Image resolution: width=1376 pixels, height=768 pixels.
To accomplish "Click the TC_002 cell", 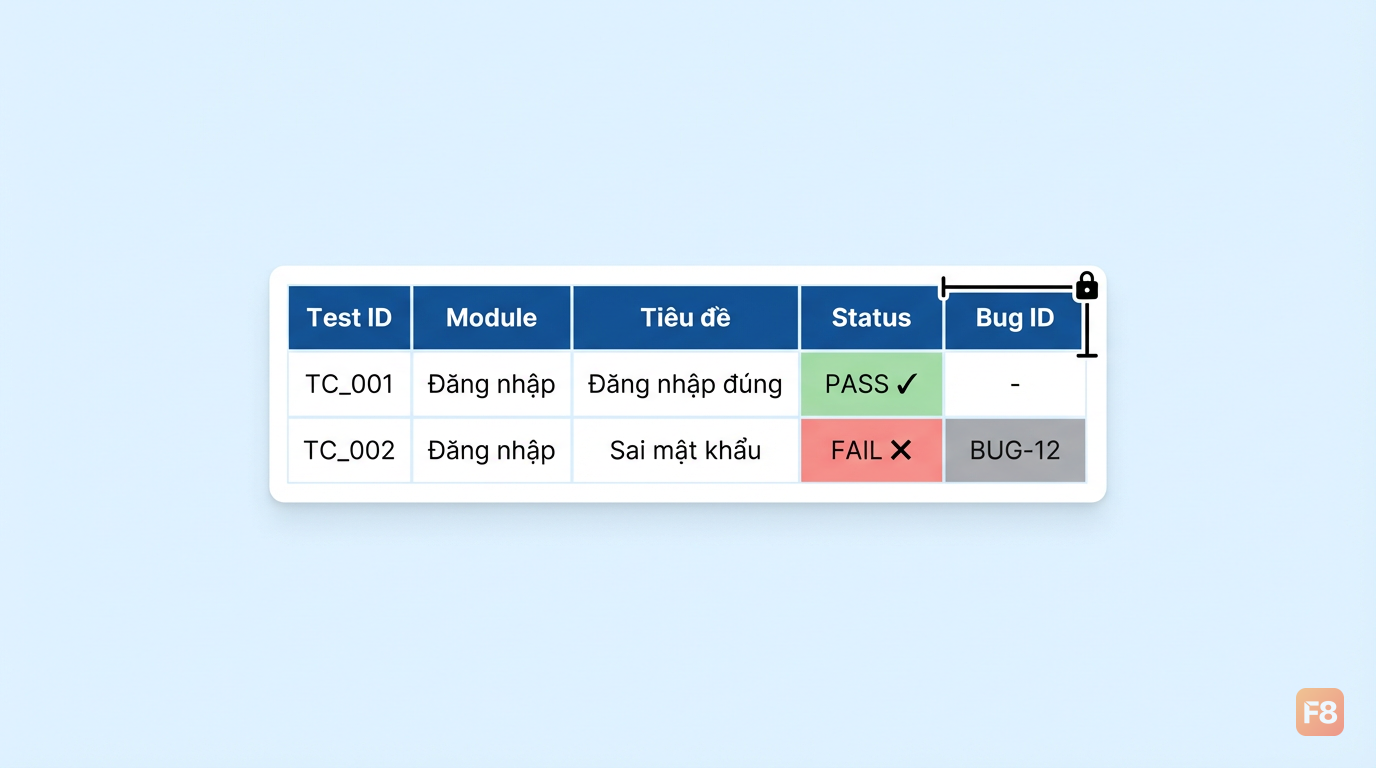I will [x=349, y=450].
